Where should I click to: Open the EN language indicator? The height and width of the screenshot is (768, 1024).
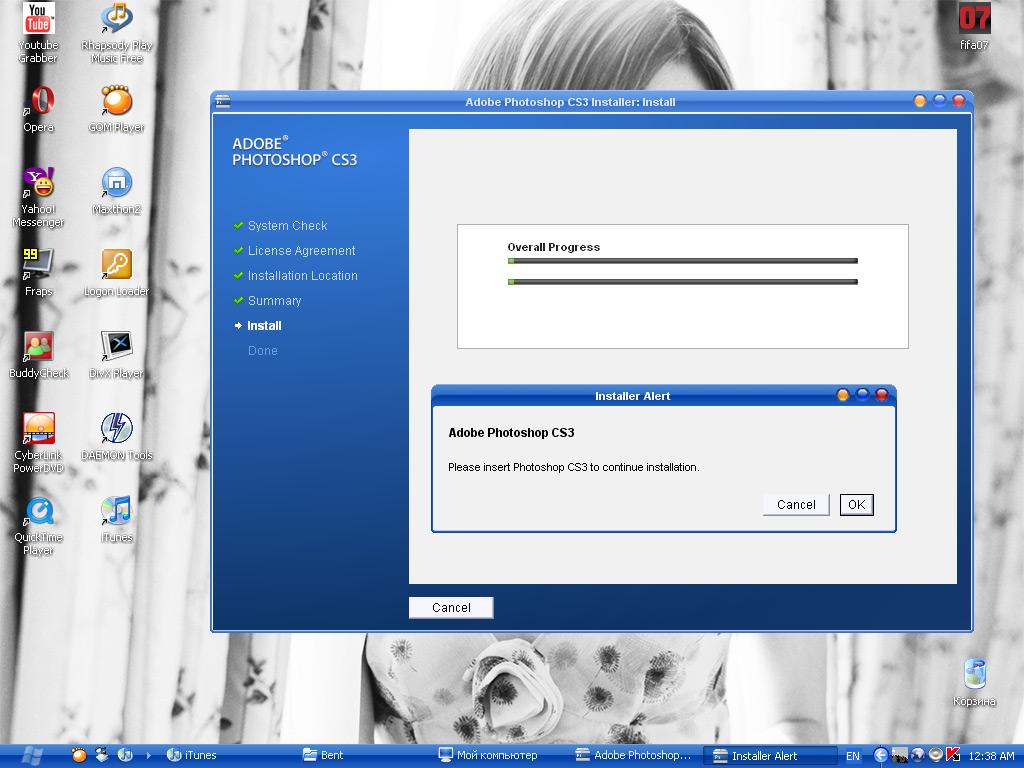[853, 756]
